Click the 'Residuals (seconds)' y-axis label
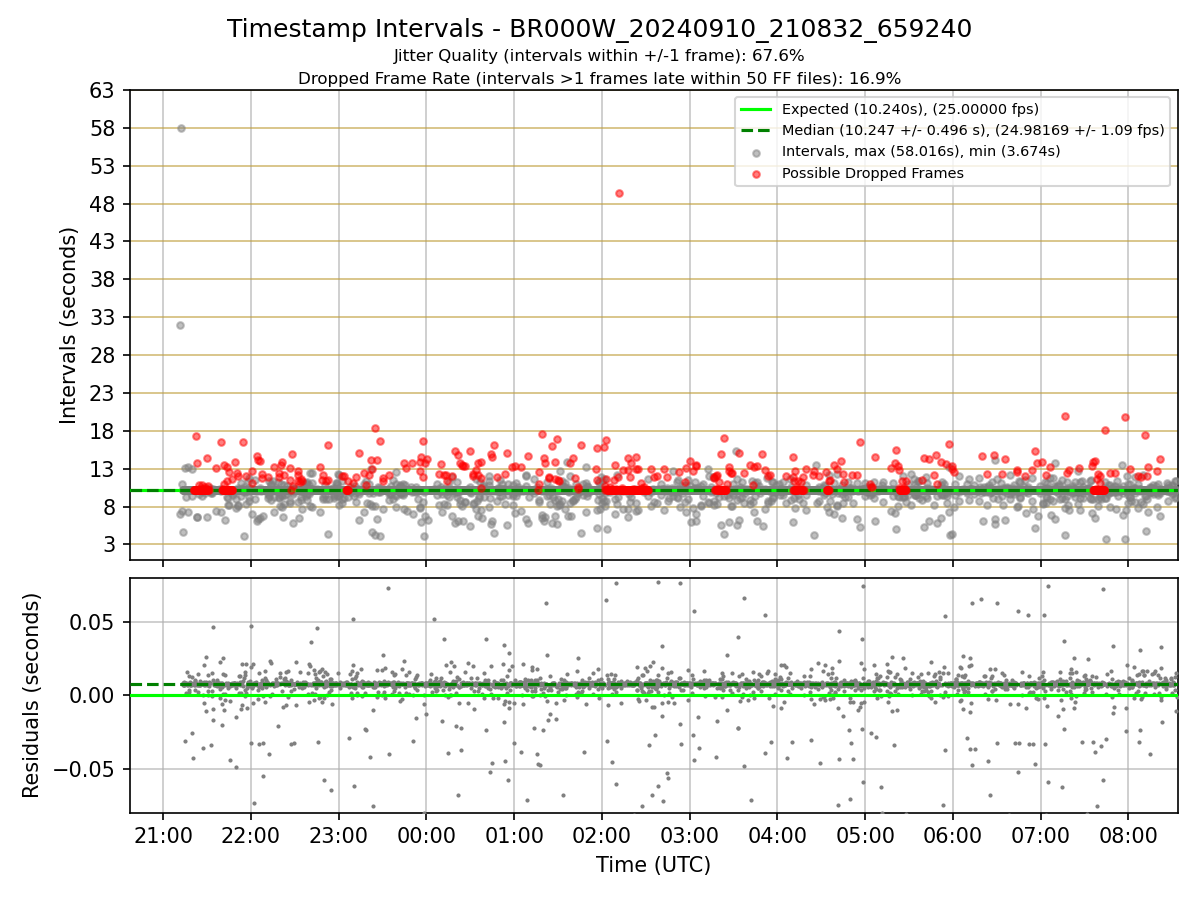This screenshot has height=900, width=1200. [31, 695]
